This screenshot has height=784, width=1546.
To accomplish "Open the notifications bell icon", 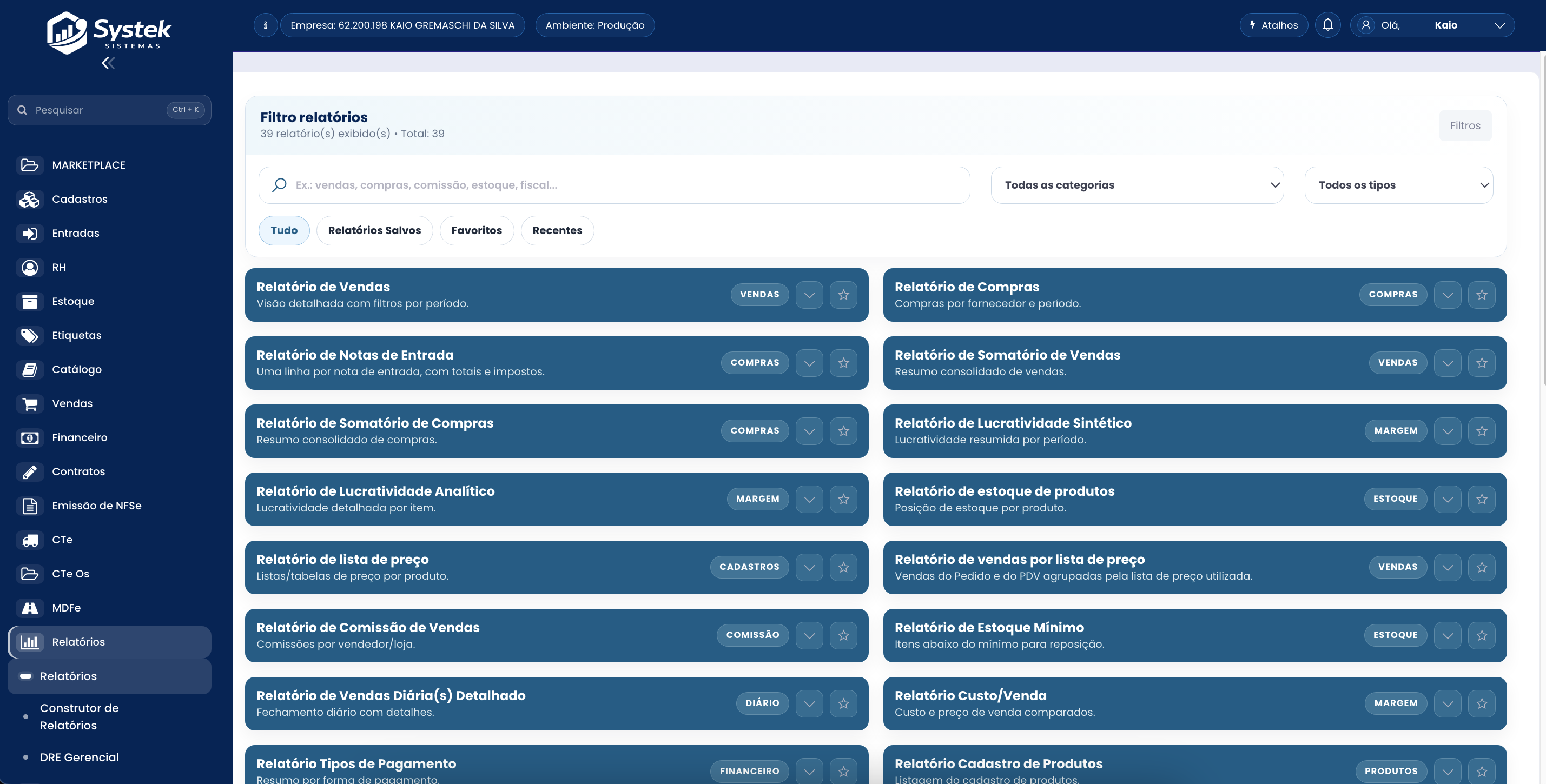I will point(1327,25).
